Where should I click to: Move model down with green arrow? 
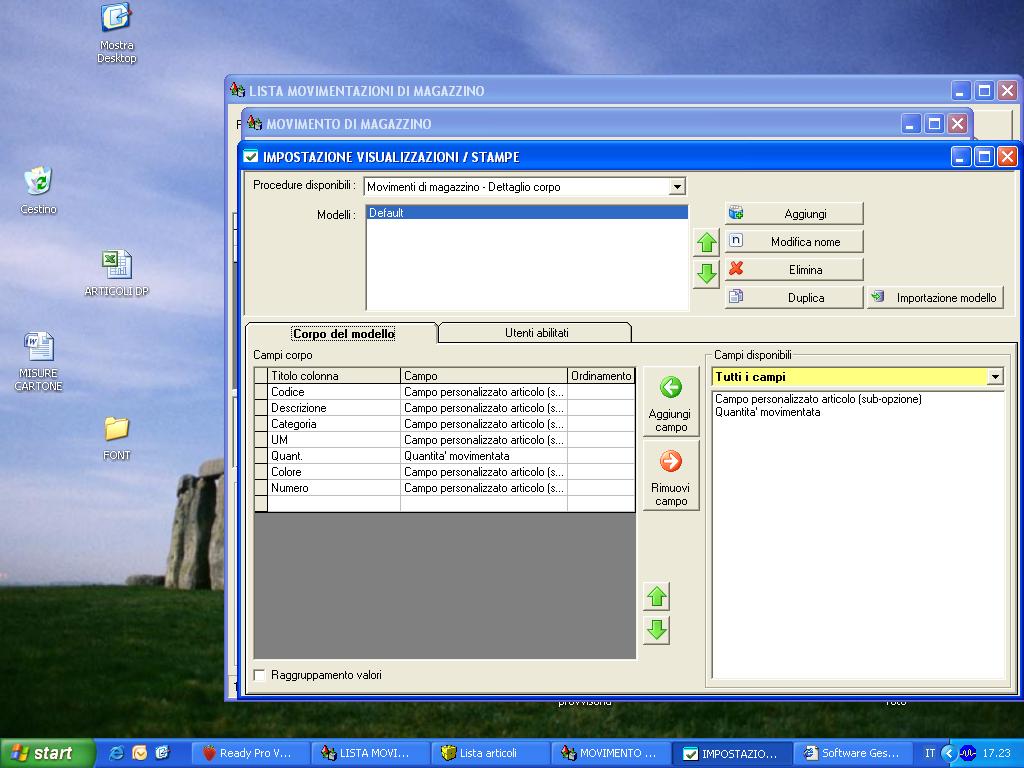tap(706, 274)
